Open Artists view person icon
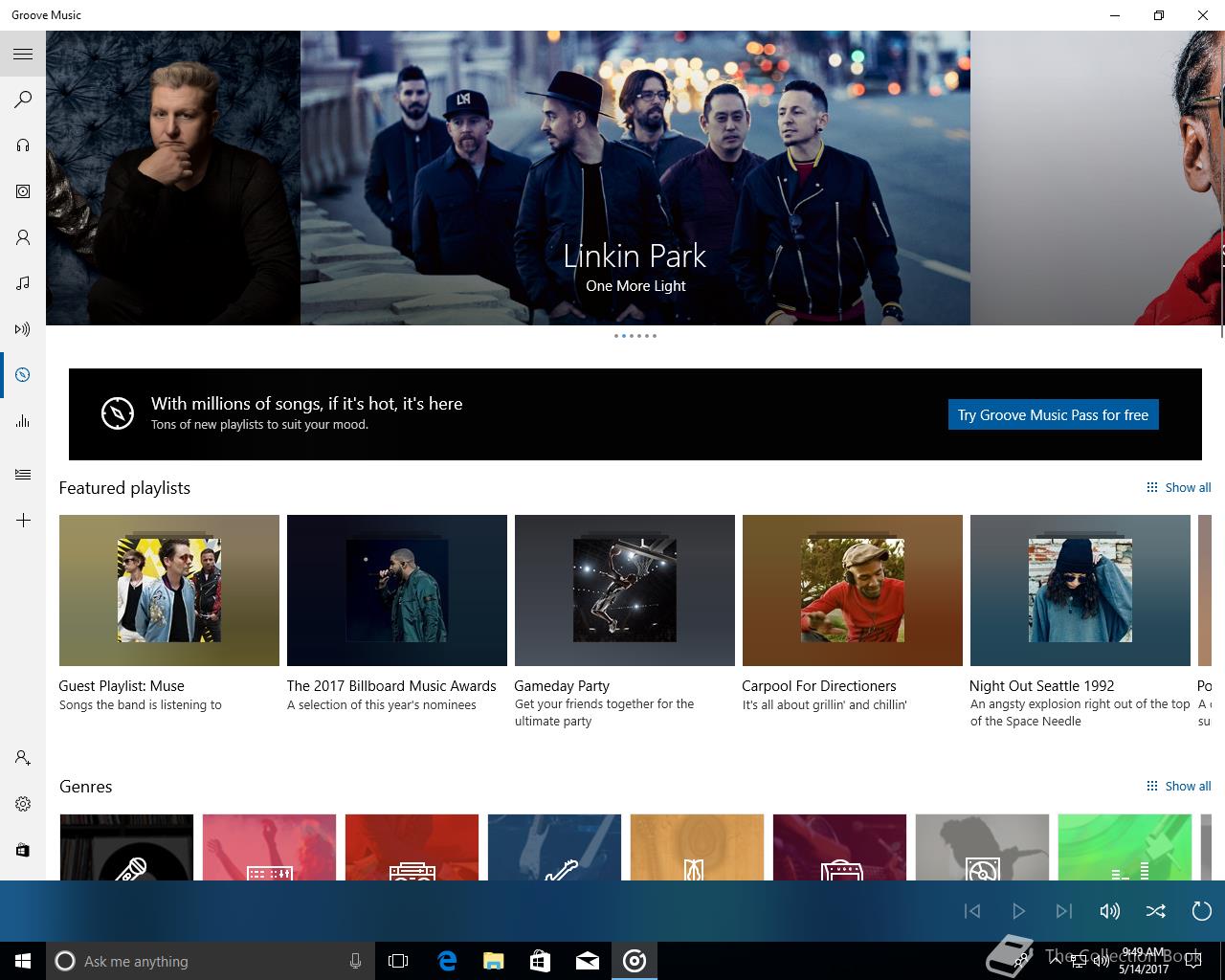This screenshot has width=1225, height=980. 23,237
